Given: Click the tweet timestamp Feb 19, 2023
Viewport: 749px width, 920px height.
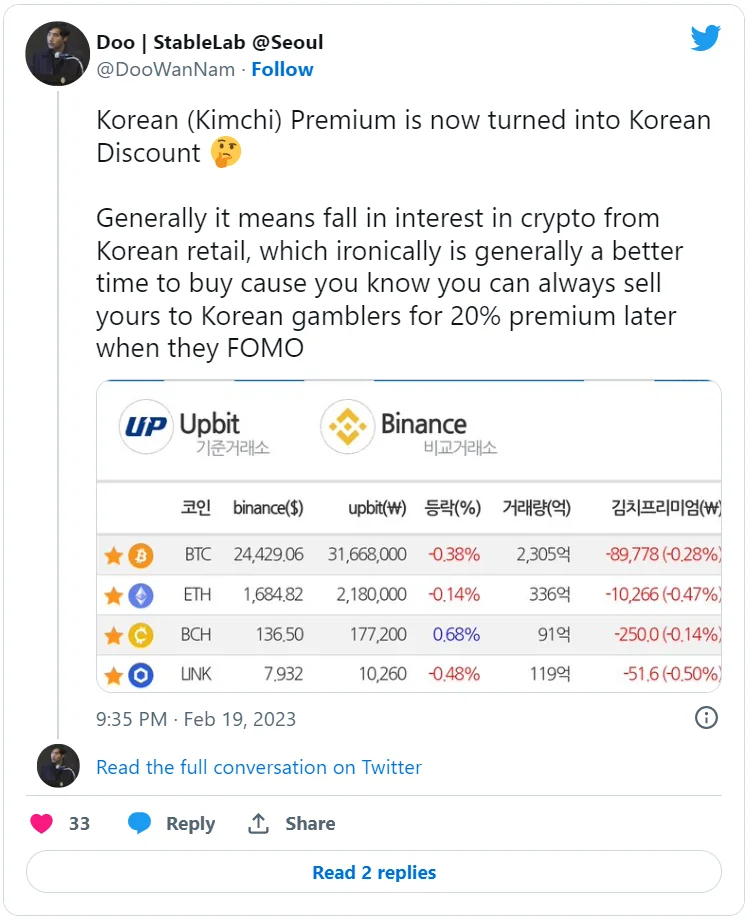Looking at the screenshot, I should point(196,718).
